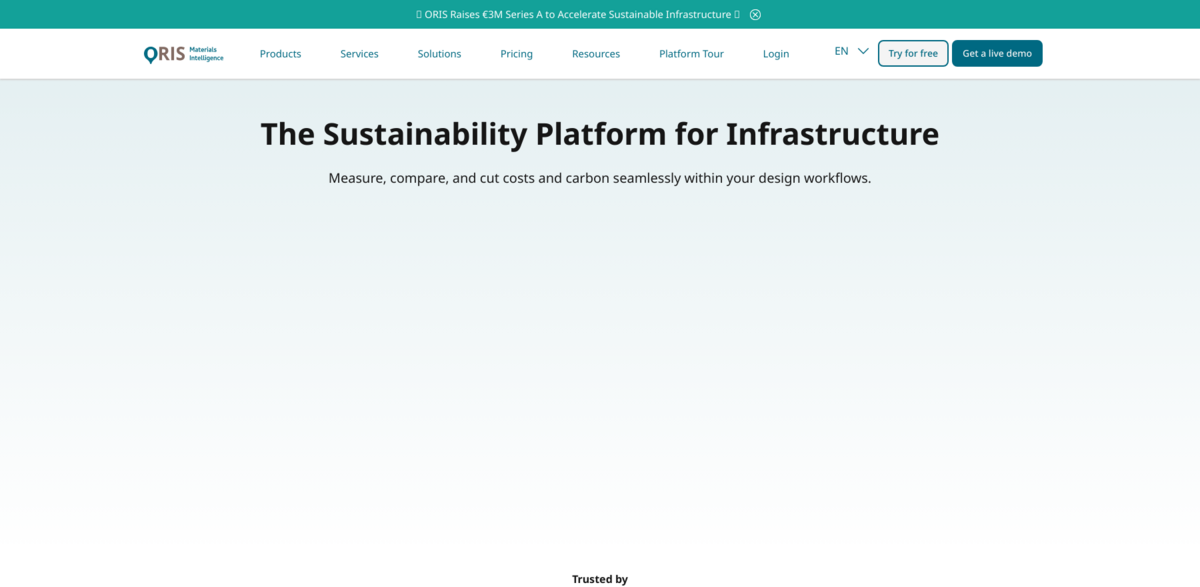Open the Login page
Viewport: 1200px width, 587px height.
point(776,53)
